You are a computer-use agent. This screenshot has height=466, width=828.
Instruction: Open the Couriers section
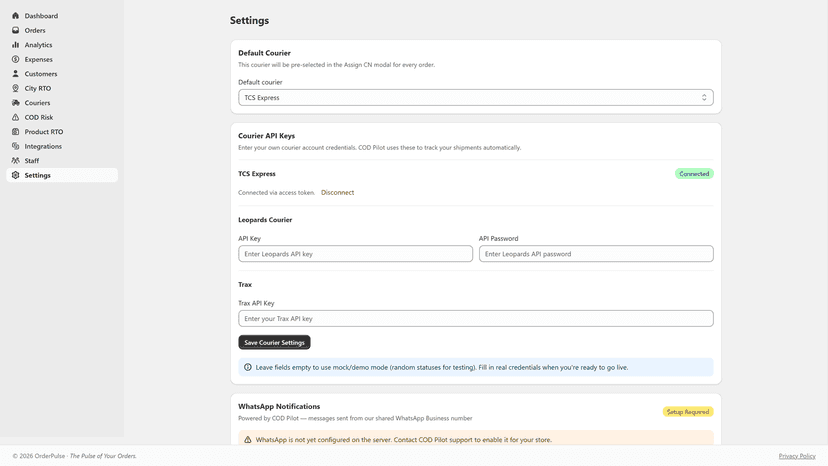pos(62,102)
